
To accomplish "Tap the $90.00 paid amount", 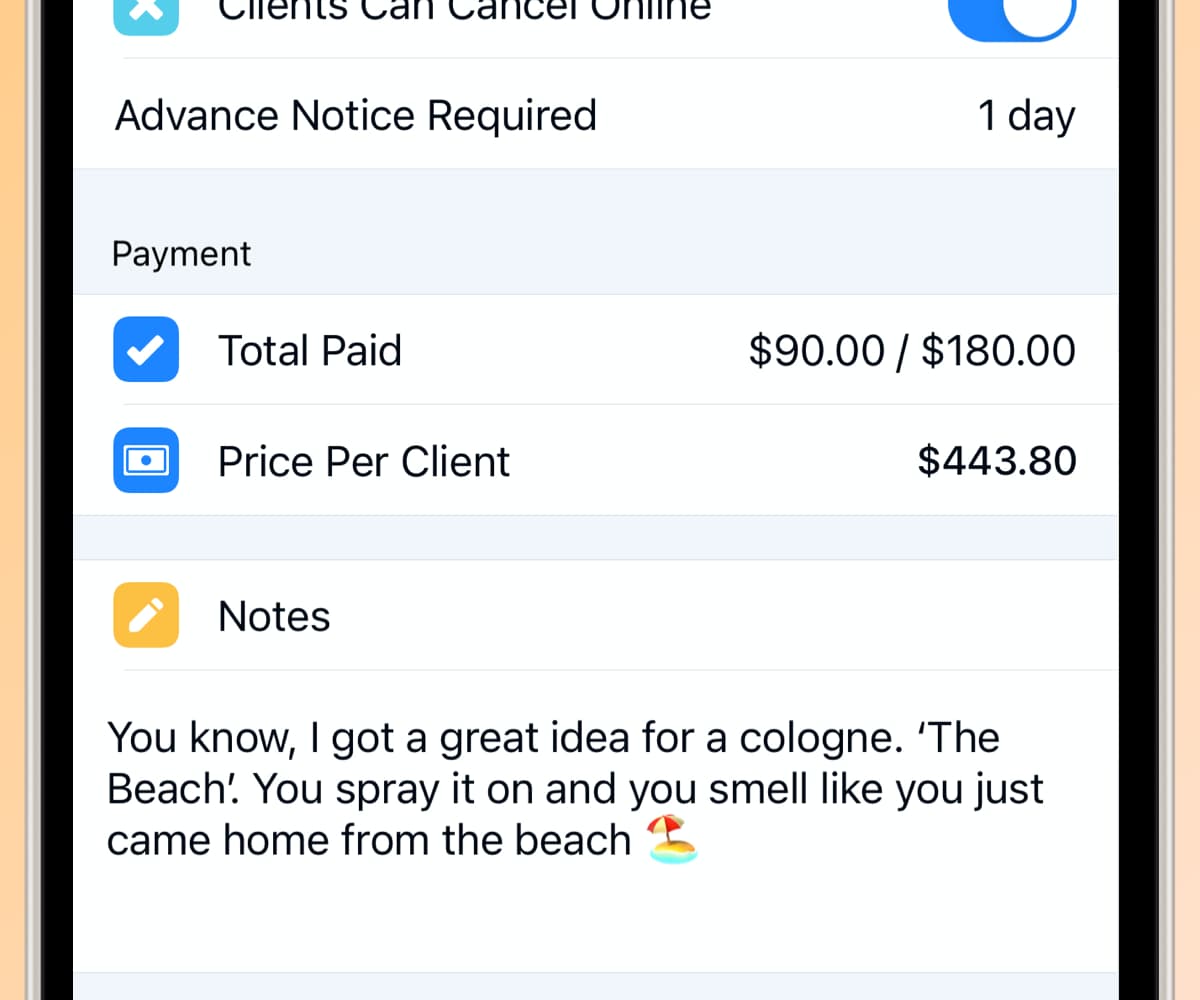I will point(816,351).
